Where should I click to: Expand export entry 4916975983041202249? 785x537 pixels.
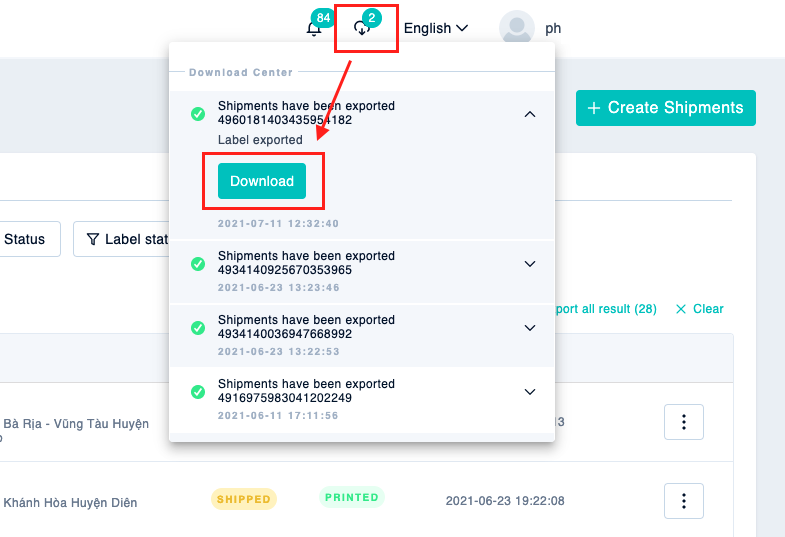(530, 392)
